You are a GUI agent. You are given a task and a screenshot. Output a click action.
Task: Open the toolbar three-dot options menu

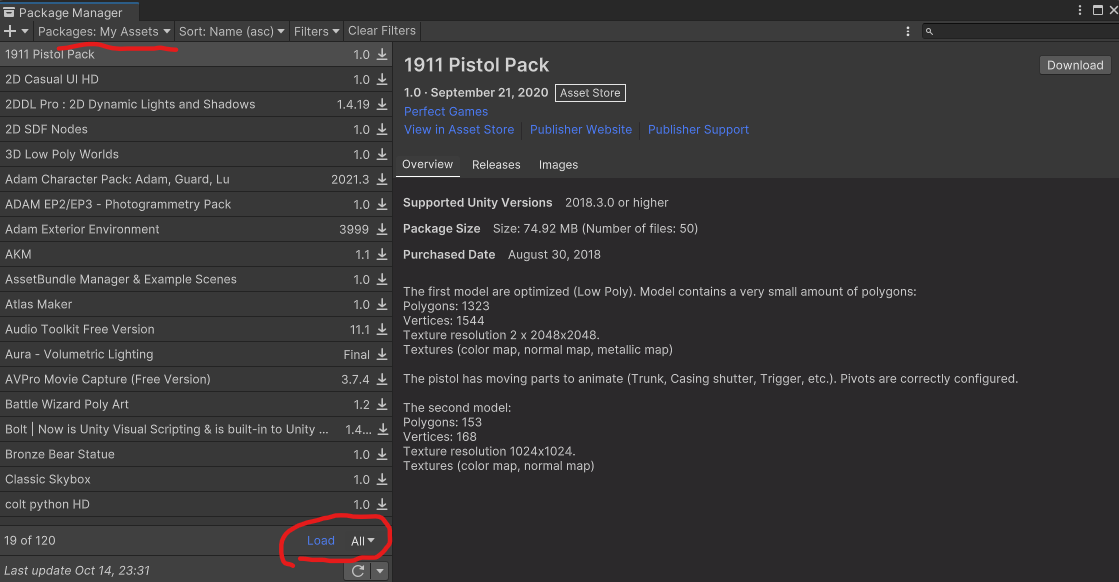(x=908, y=31)
